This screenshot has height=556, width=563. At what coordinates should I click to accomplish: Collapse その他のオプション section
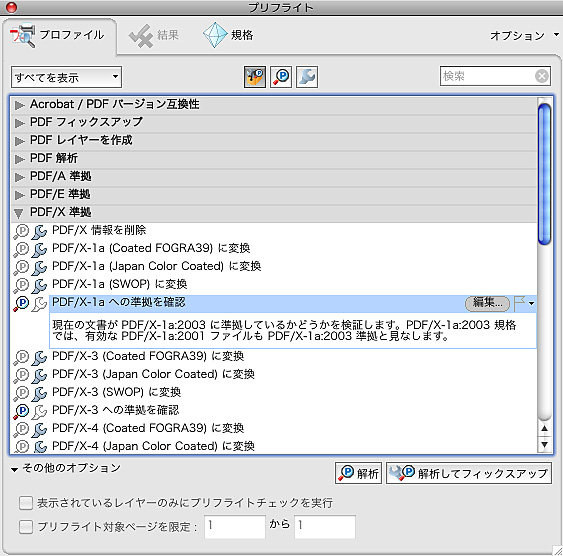pos(14,469)
